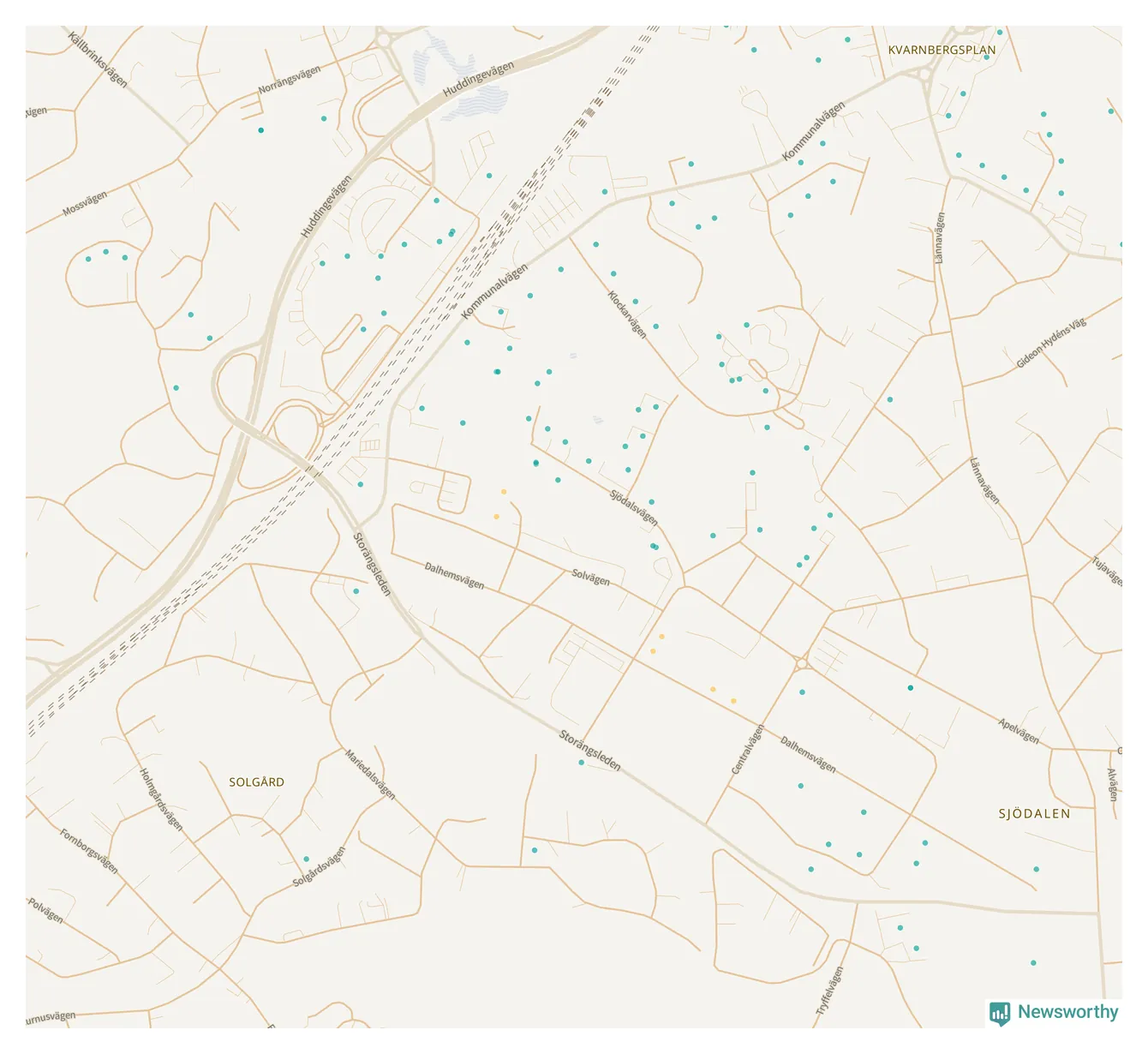
Task: Click the Gideon Hydéns Väg label
Action: [1050, 343]
